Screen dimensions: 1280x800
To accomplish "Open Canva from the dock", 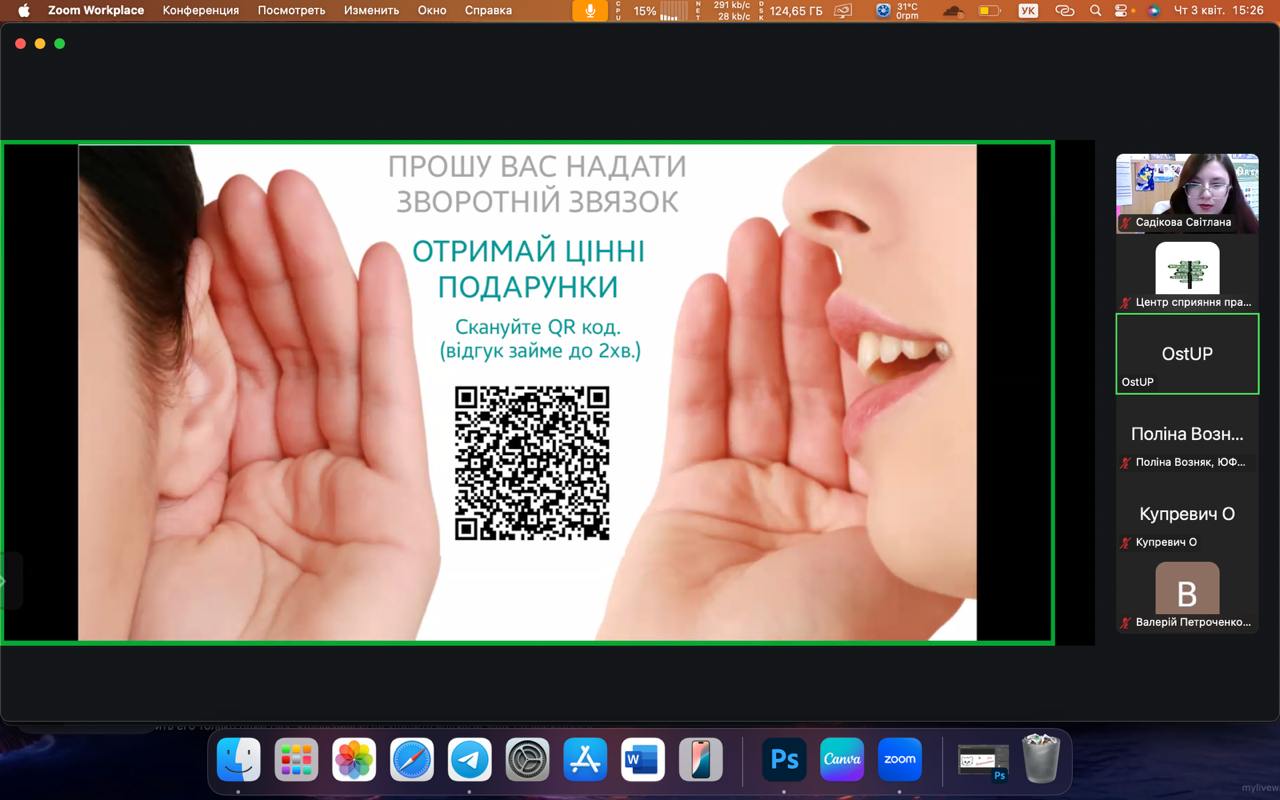I will [842, 760].
